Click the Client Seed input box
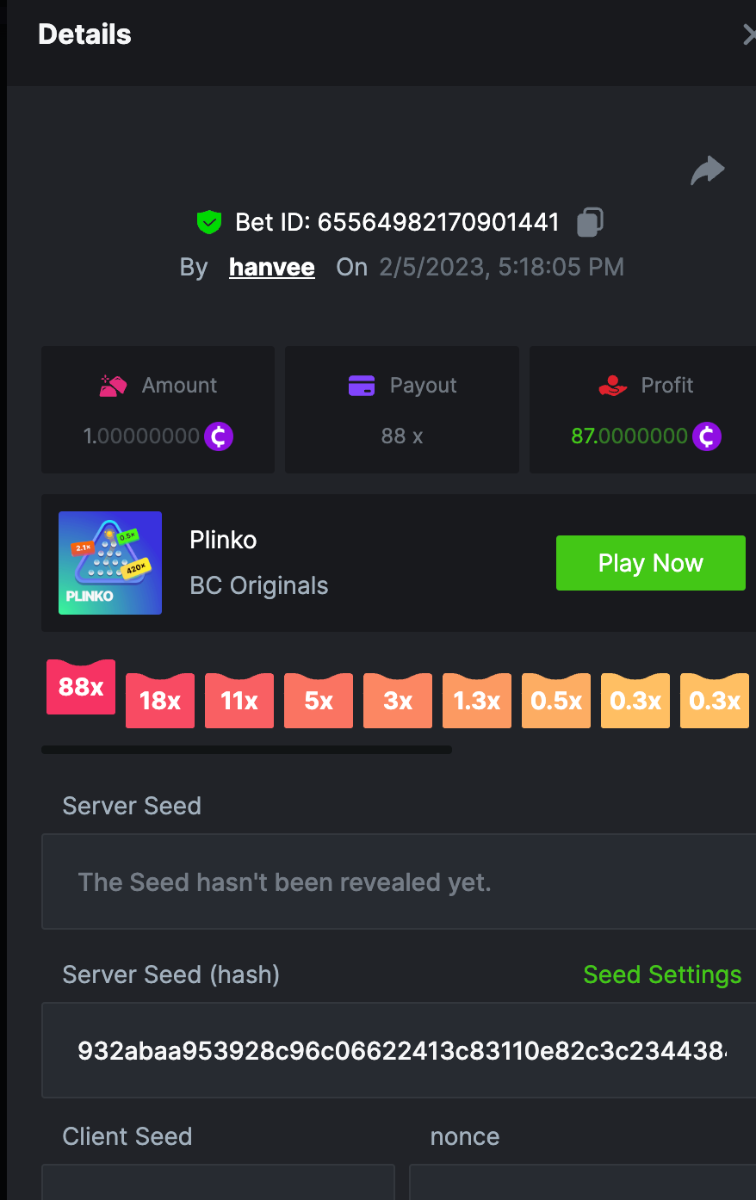 [218, 1182]
